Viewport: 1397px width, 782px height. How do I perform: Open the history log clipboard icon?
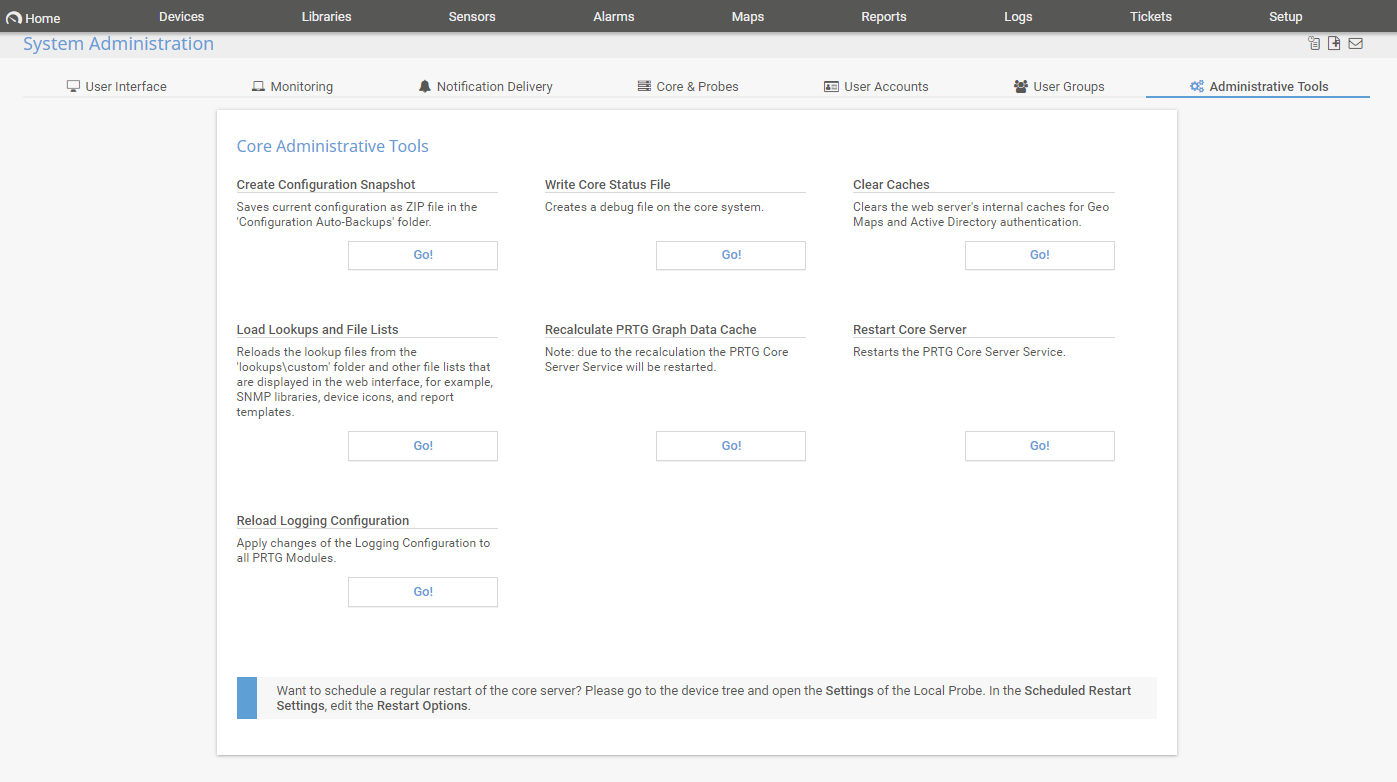point(1314,43)
